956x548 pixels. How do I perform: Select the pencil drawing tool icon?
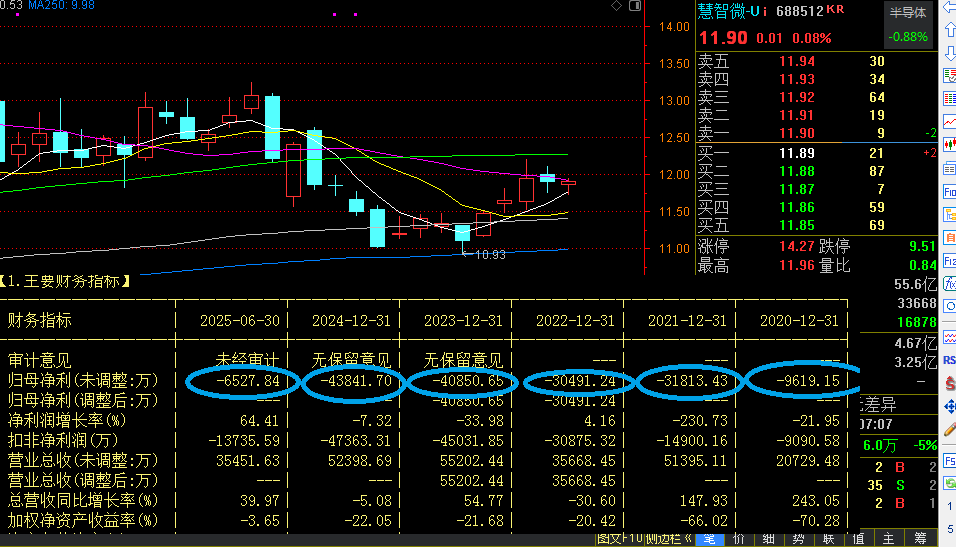coord(950,430)
